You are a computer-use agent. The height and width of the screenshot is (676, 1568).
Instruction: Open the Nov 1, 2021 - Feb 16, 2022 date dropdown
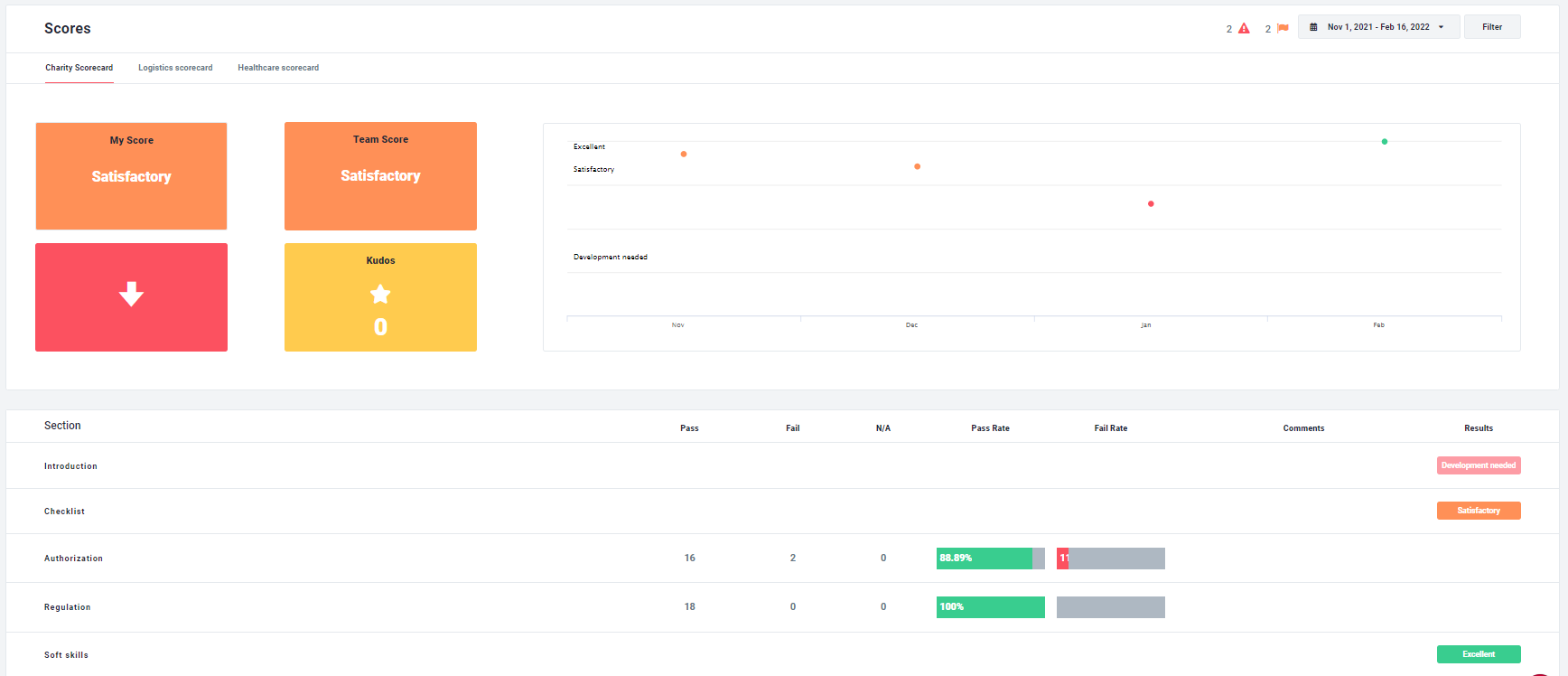[1378, 27]
